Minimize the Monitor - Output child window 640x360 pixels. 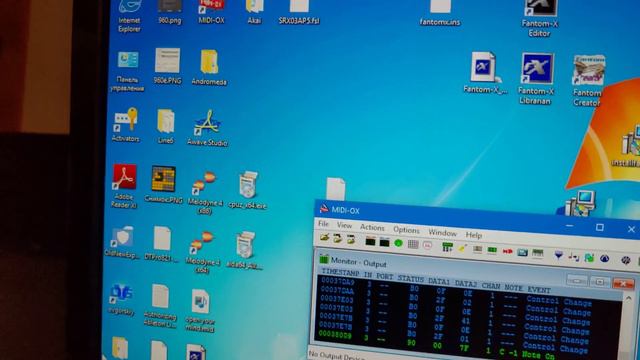577,280
